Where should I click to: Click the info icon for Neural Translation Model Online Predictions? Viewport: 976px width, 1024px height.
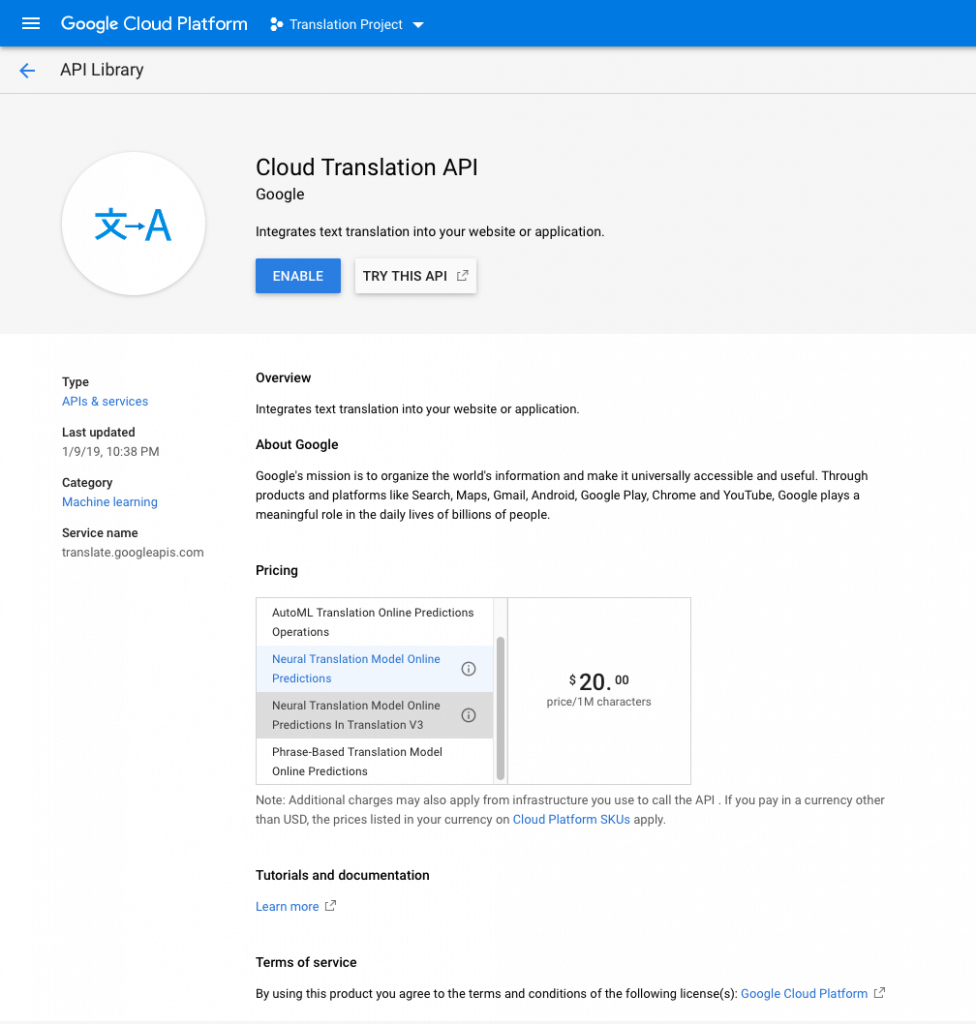pos(468,668)
